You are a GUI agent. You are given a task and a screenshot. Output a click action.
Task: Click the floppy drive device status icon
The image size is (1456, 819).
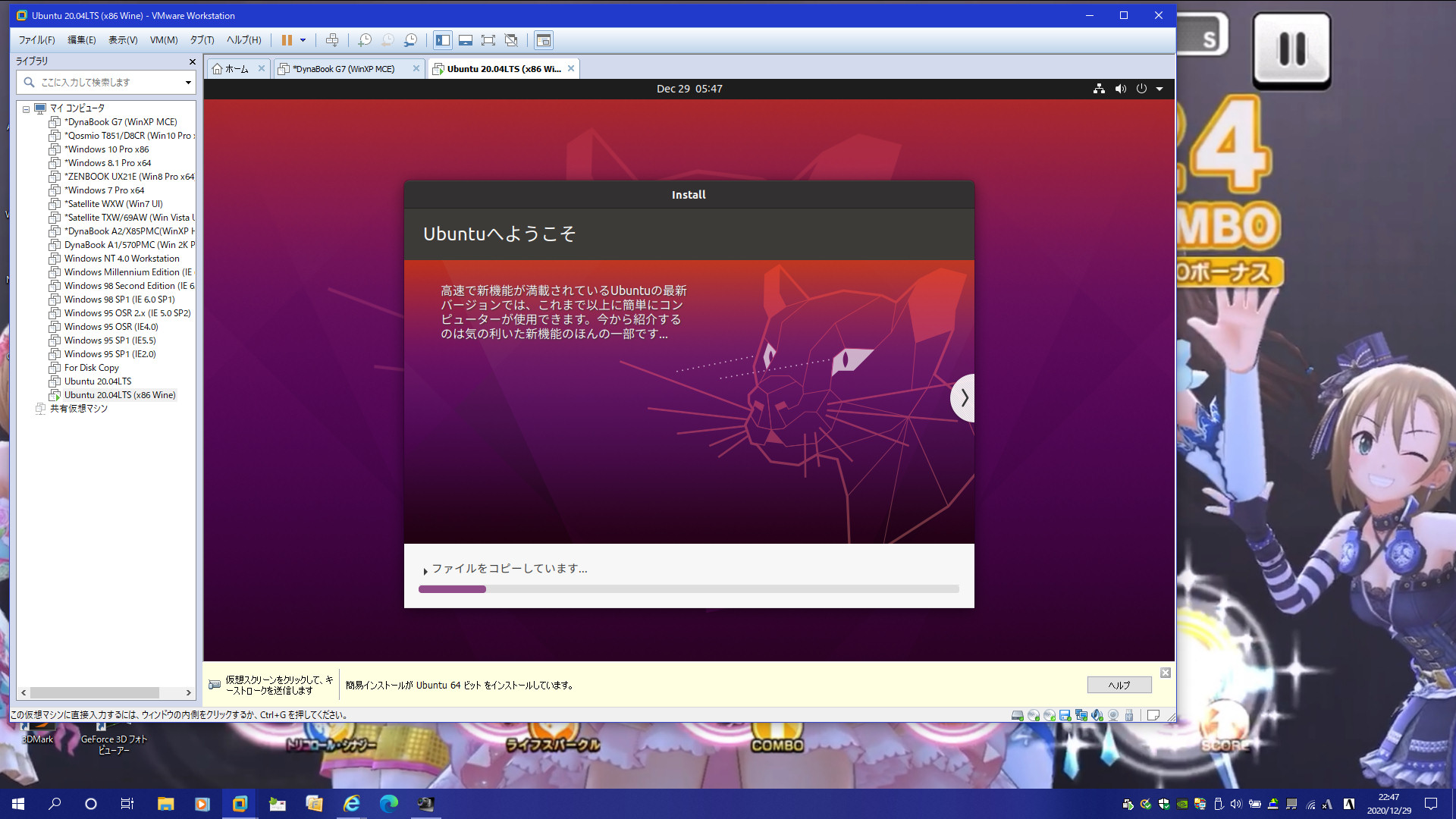pos(1065,715)
